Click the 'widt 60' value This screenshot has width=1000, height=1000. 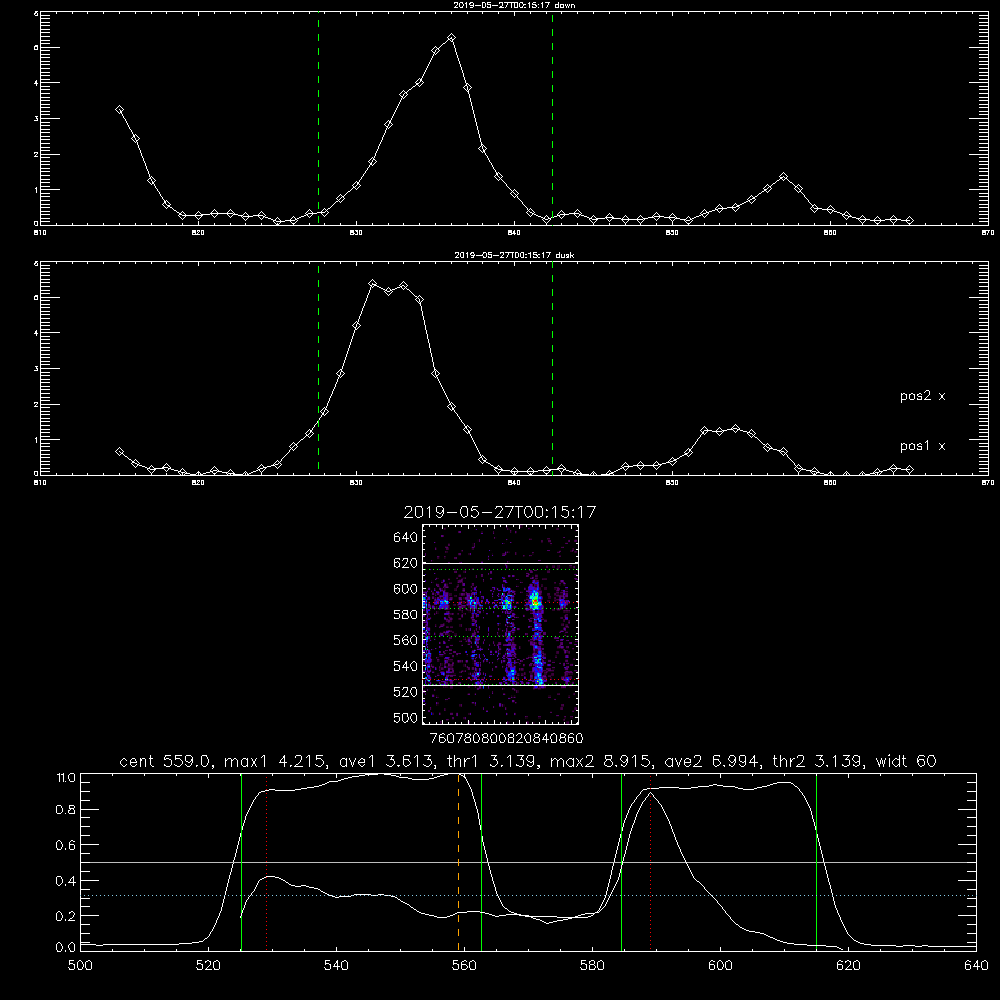click(x=906, y=761)
